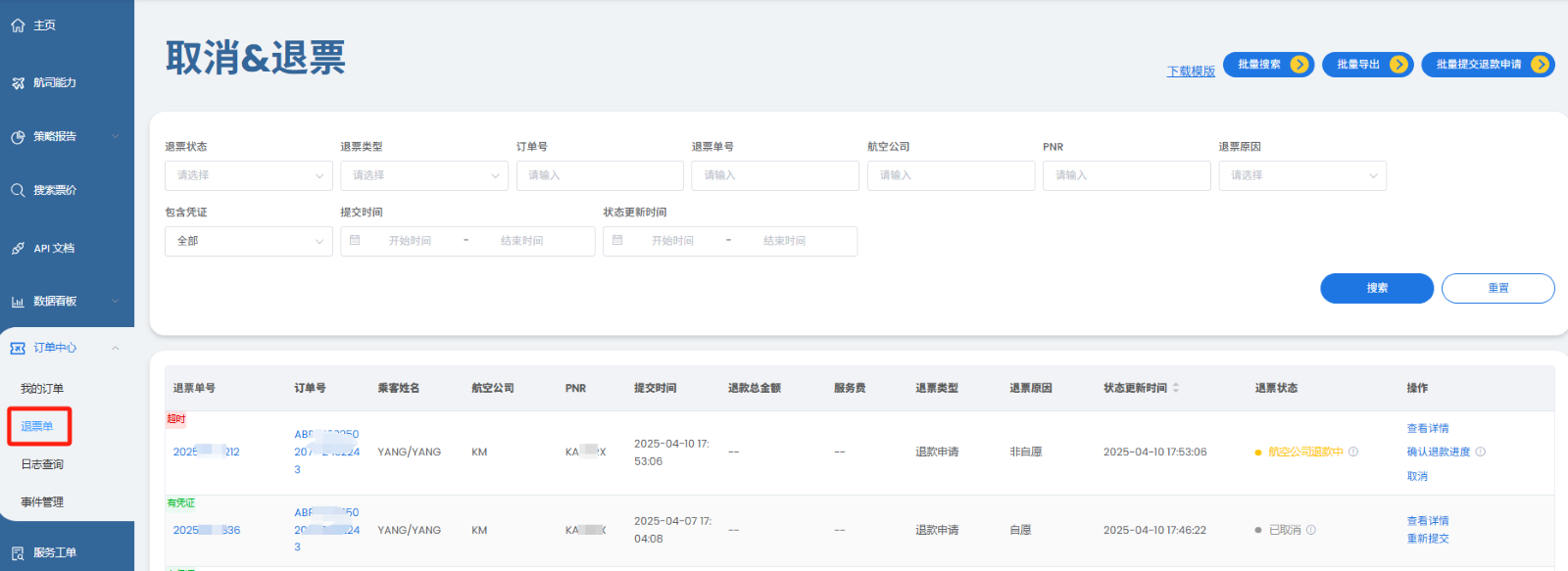Open the 退票原因 dropdown
This screenshot has width=1568, height=571.
(1302, 175)
